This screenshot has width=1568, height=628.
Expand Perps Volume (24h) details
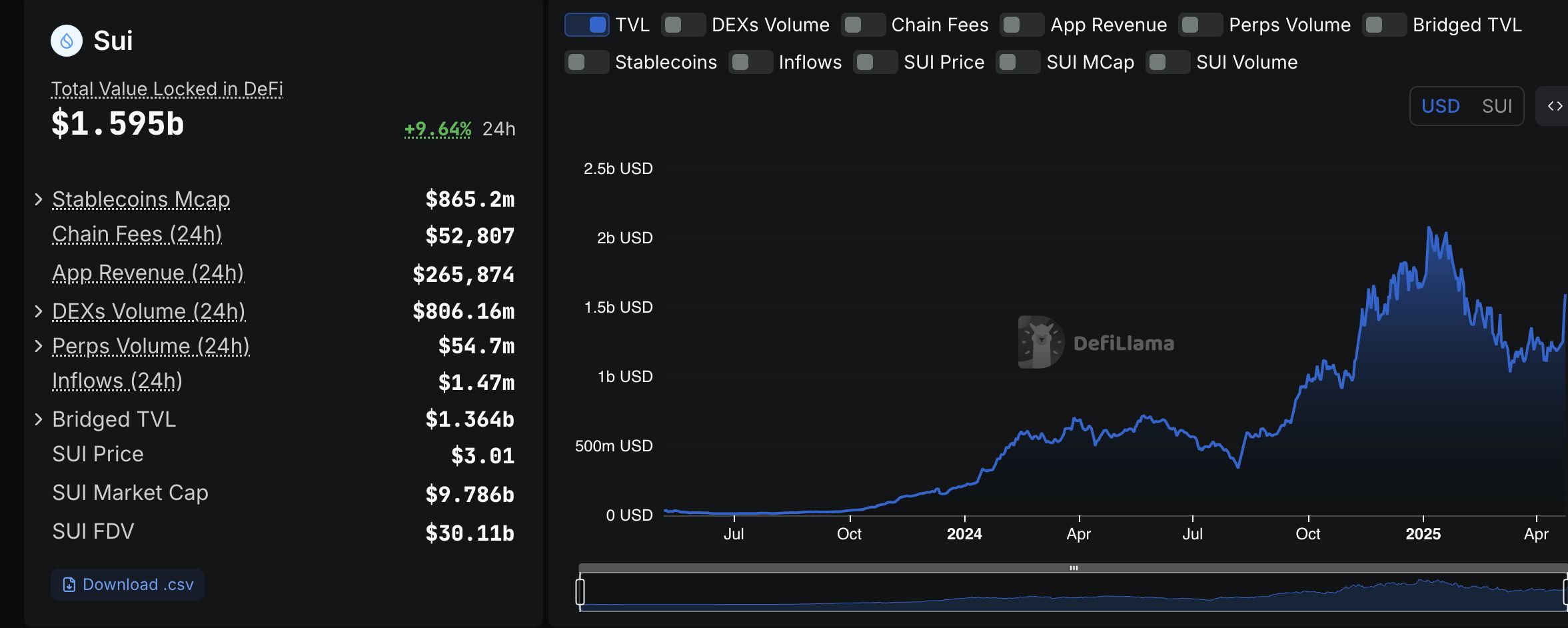tap(39, 346)
